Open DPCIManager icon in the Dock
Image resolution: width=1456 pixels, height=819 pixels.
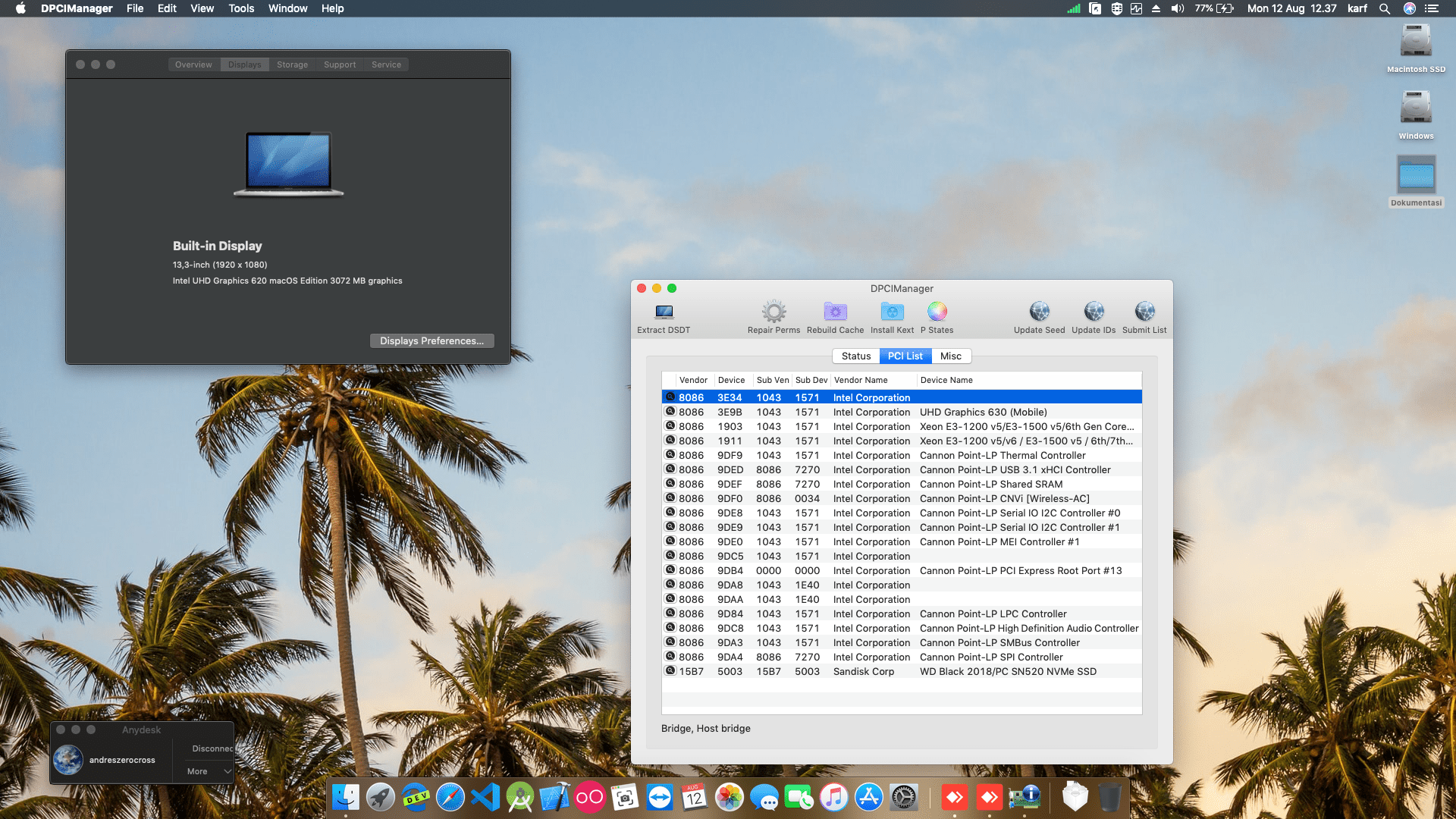[x=1025, y=797]
